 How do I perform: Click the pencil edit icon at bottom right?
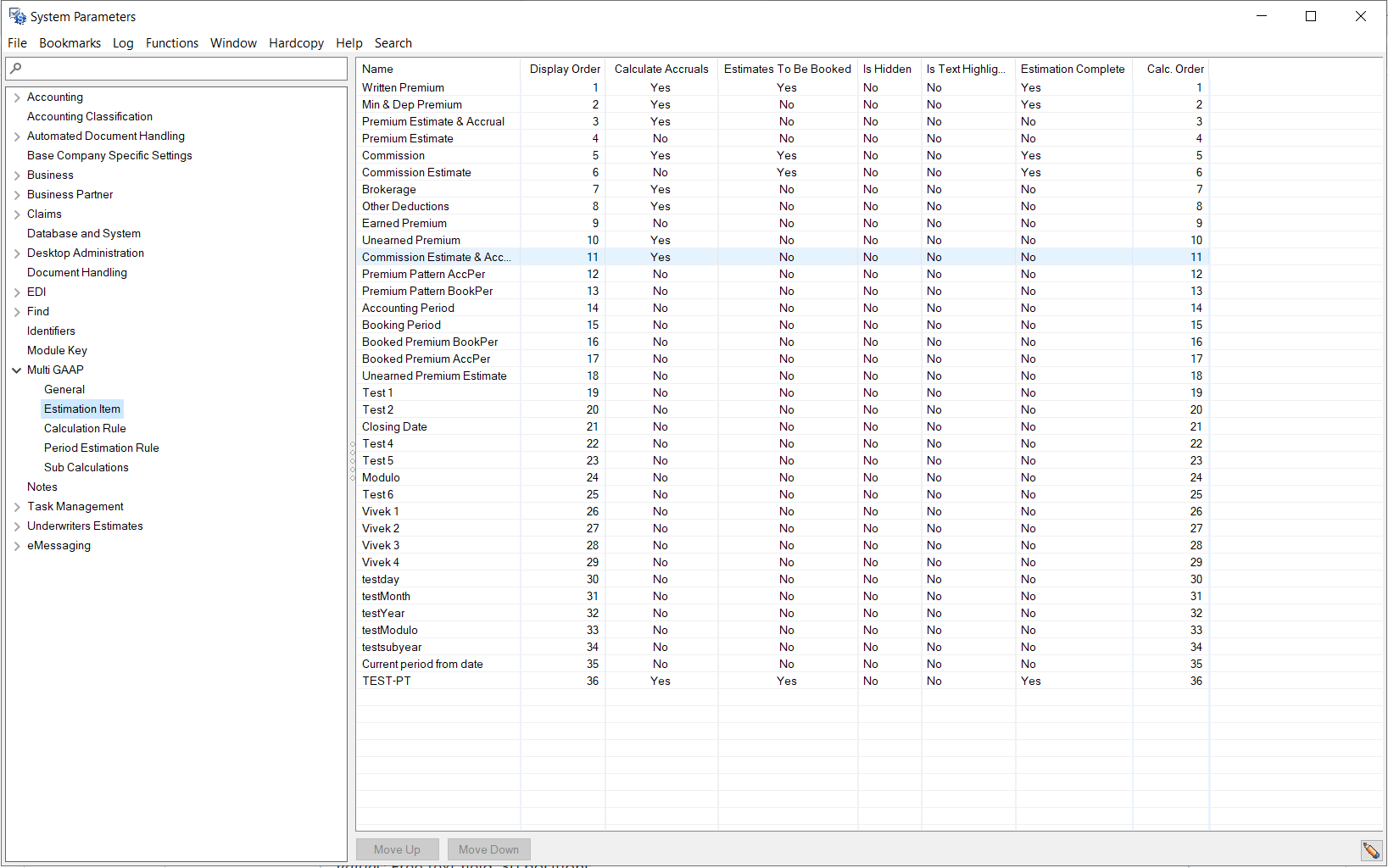click(1372, 849)
